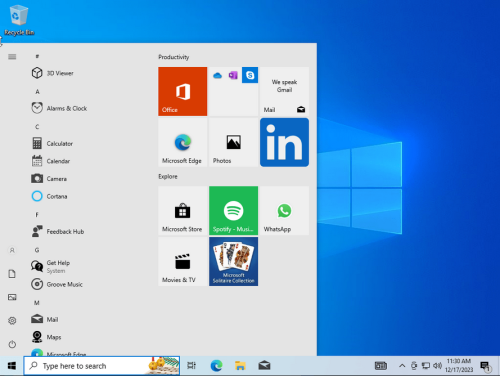Open the WhatsApp tile
500x376 pixels.
click(284, 211)
